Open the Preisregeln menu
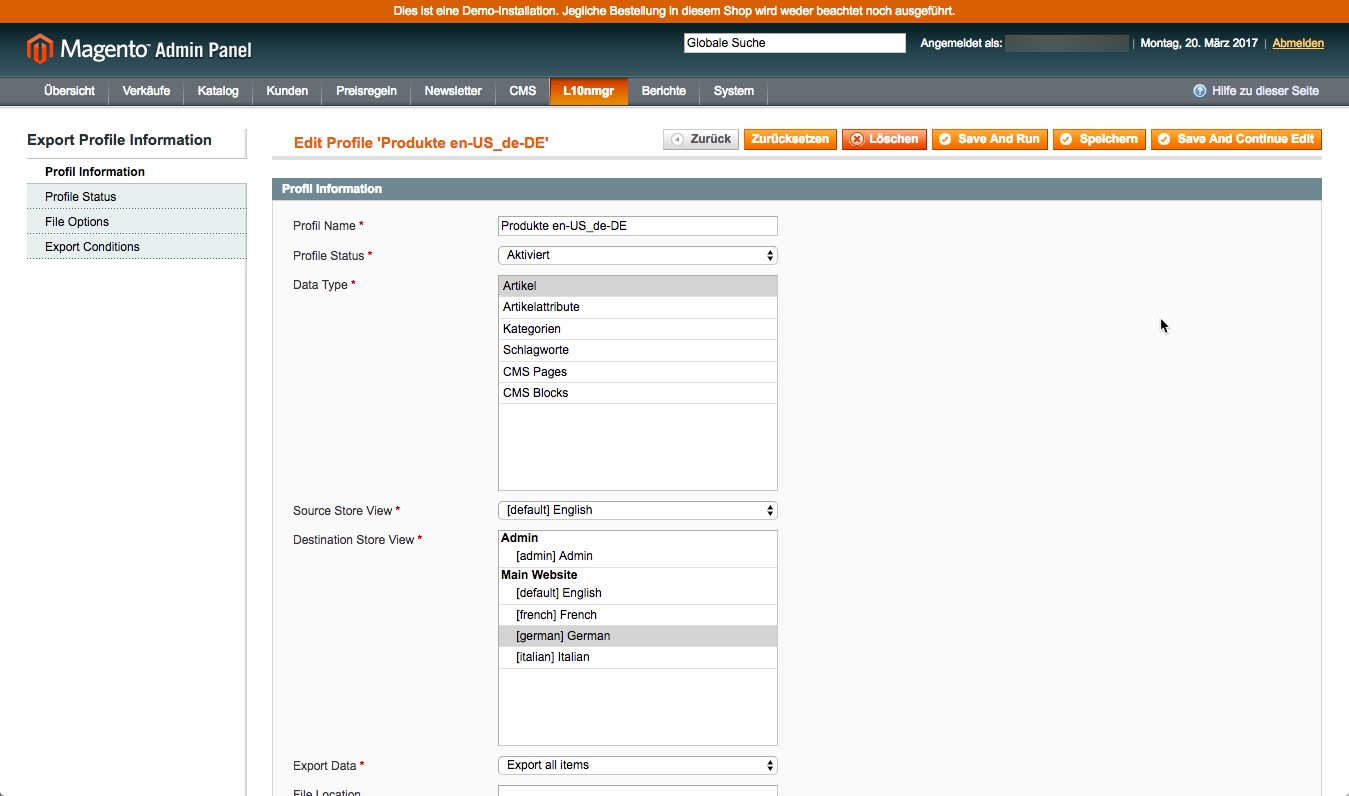The height and width of the screenshot is (796, 1349). click(x=366, y=91)
